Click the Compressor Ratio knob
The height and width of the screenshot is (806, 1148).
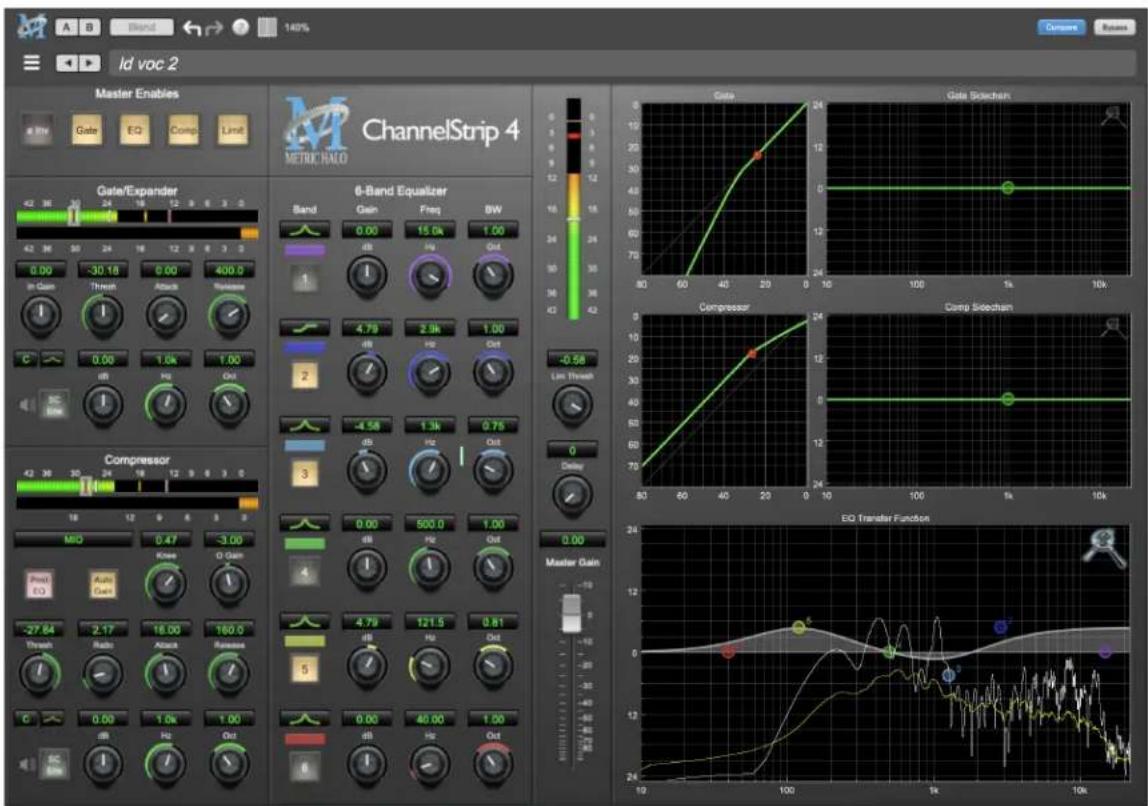(x=102, y=673)
